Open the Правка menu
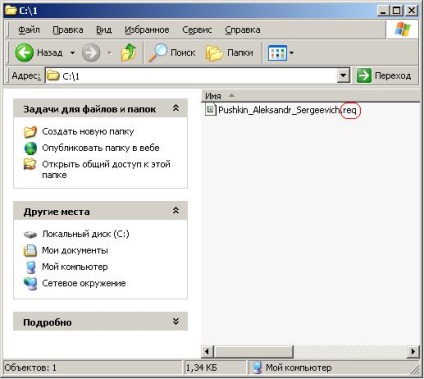The height and width of the screenshot is (379, 424). click(x=68, y=30)
